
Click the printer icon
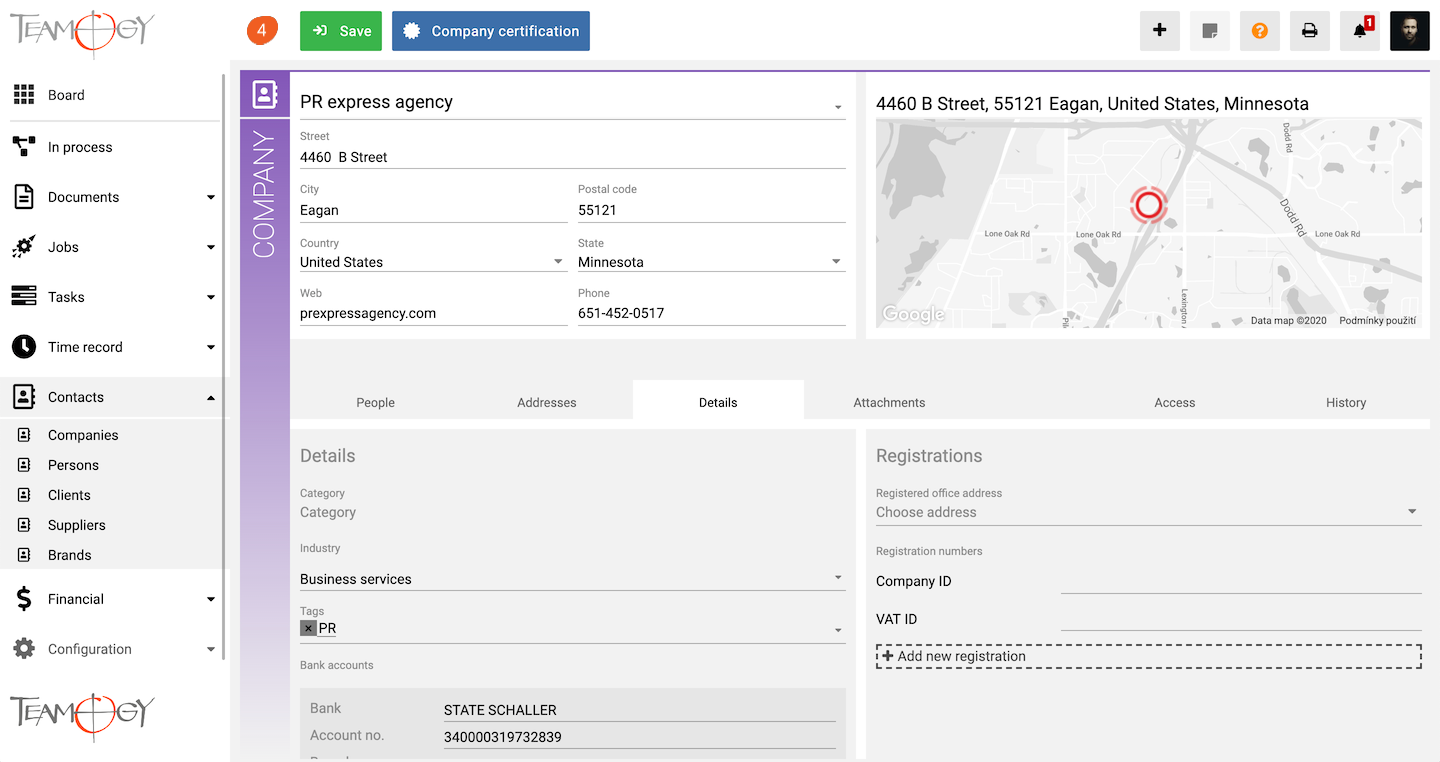(1310, 31)
